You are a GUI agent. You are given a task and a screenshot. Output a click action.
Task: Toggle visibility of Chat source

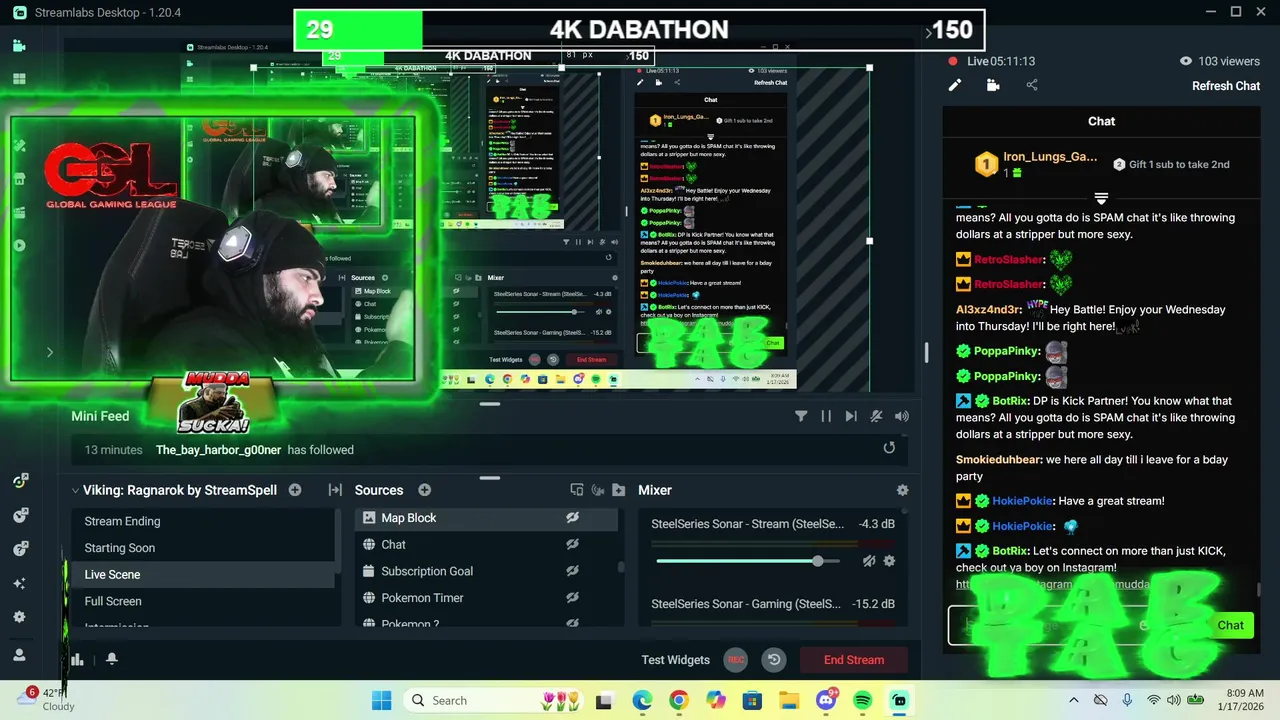tap(572, 544)
